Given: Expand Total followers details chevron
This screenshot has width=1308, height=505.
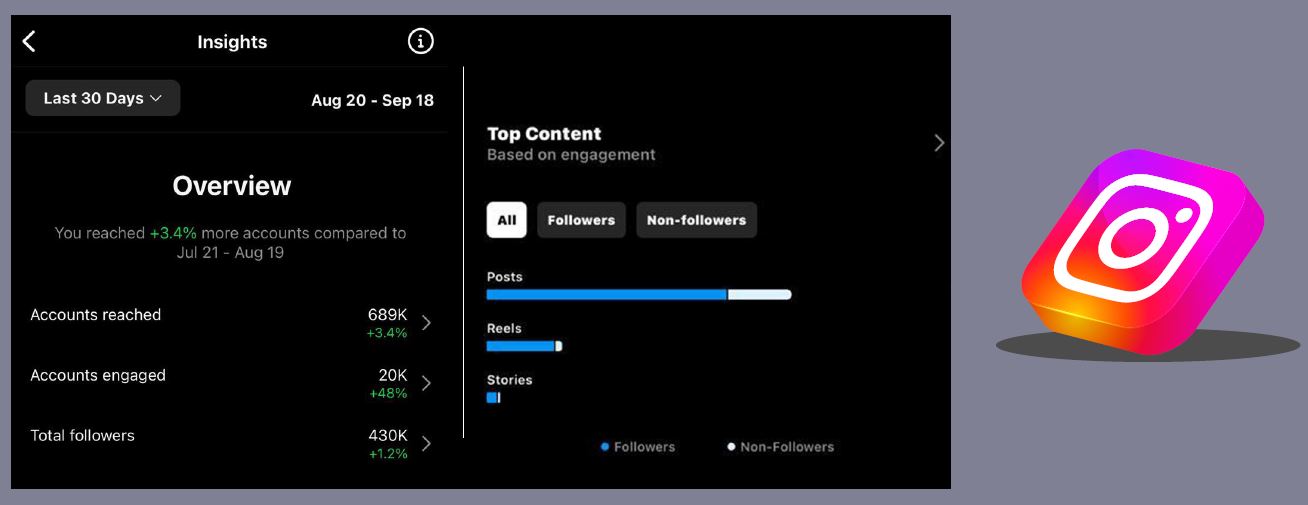Looking at the screenshot, I should 427,443.
